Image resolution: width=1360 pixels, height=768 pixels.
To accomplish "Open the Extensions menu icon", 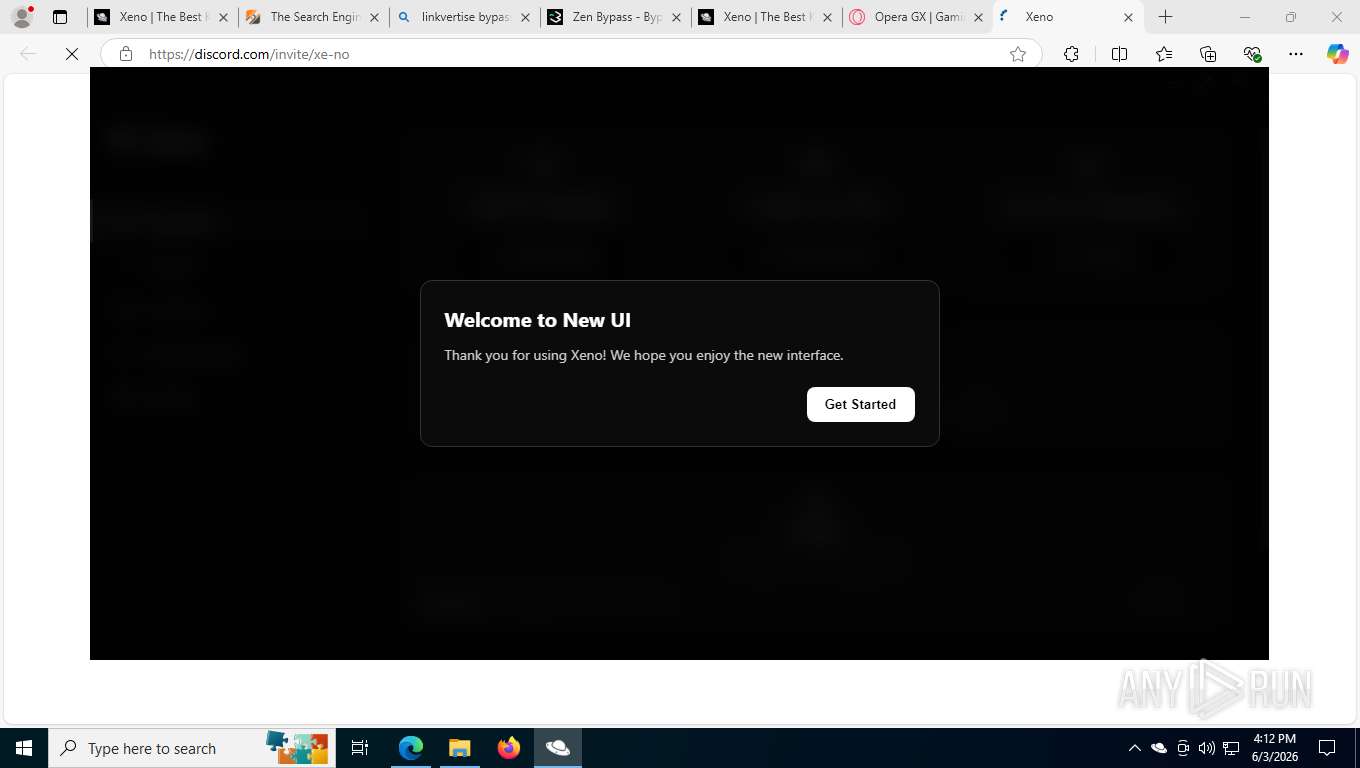I will coord(1071,54).
